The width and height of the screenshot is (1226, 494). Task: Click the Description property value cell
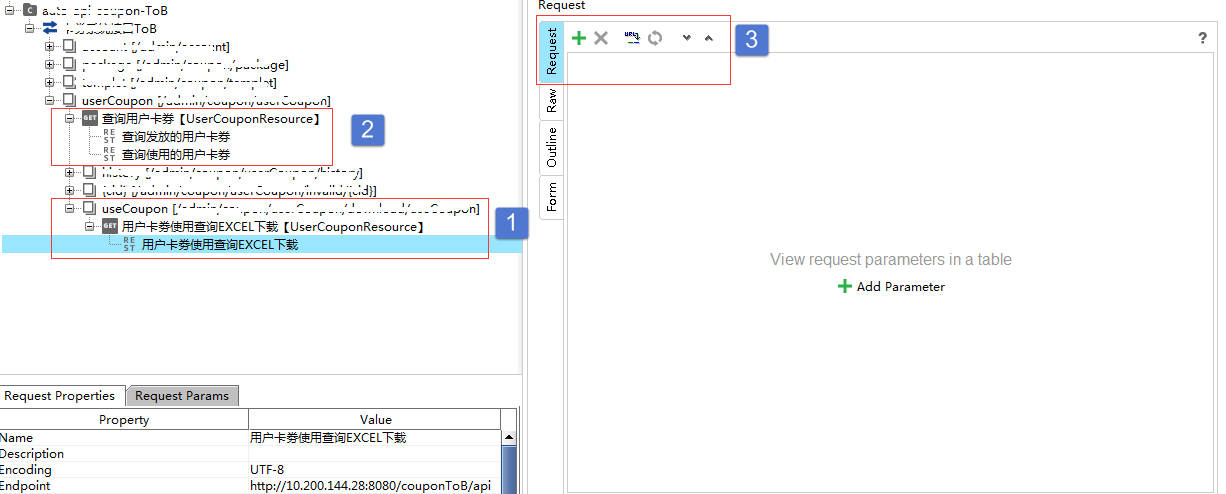[x=374, y=453]
